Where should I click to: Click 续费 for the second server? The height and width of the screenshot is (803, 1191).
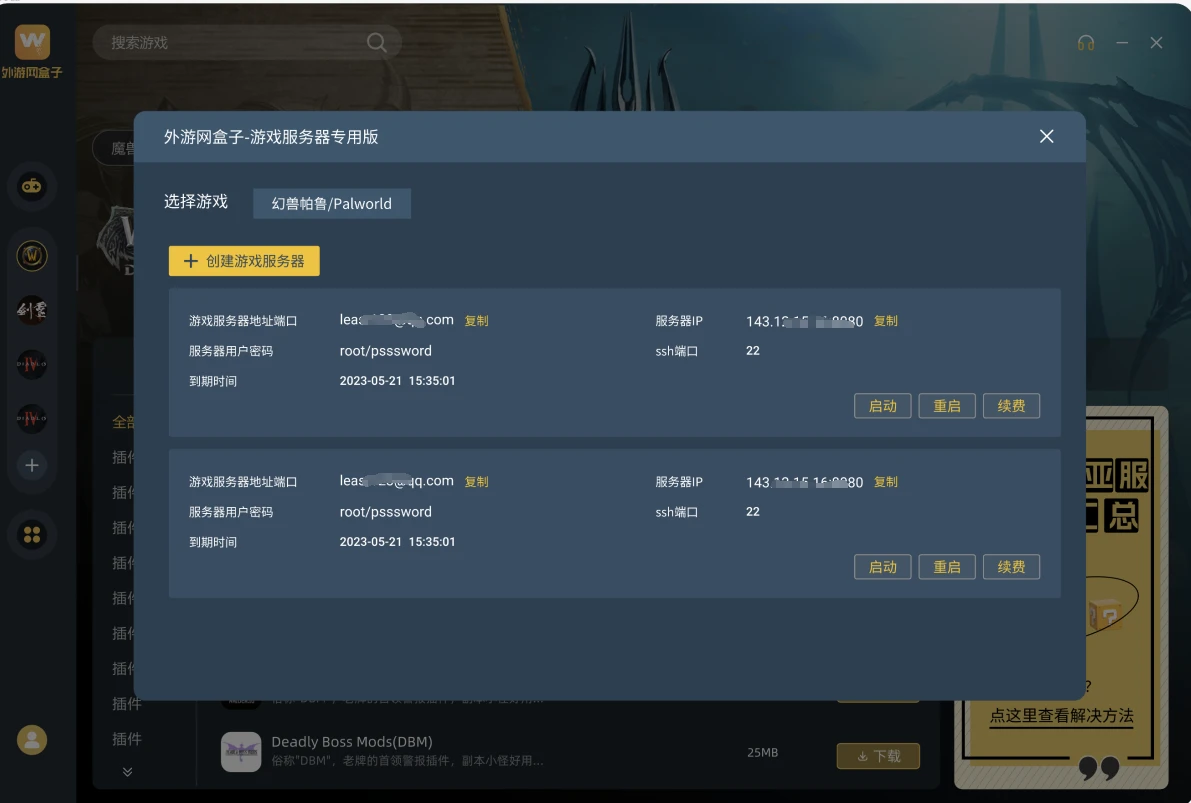click(1011, 567)
